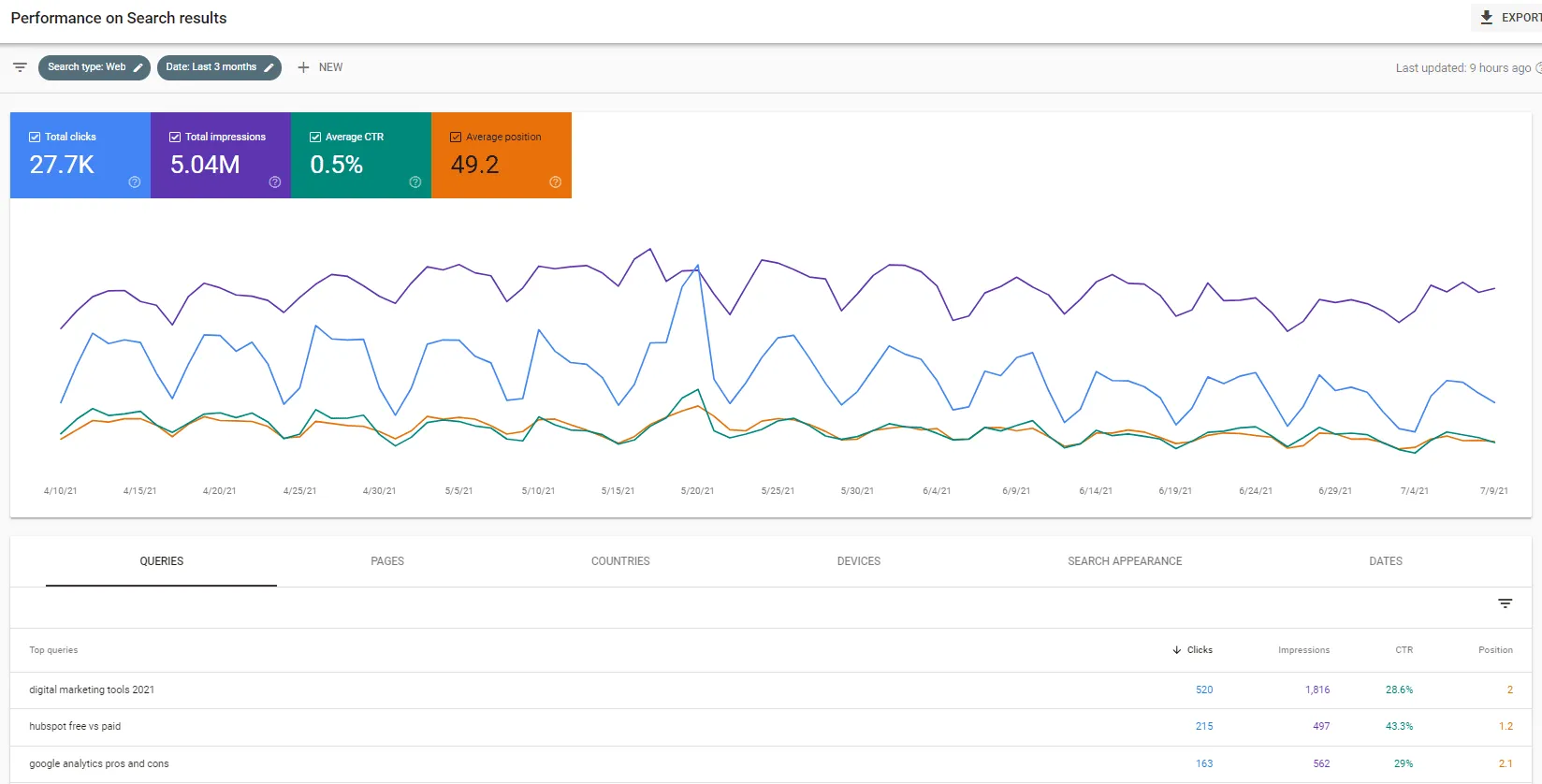Click the download icon next to Export
The height and width of the screenshot is (784, 1542).
(1486, 18)
